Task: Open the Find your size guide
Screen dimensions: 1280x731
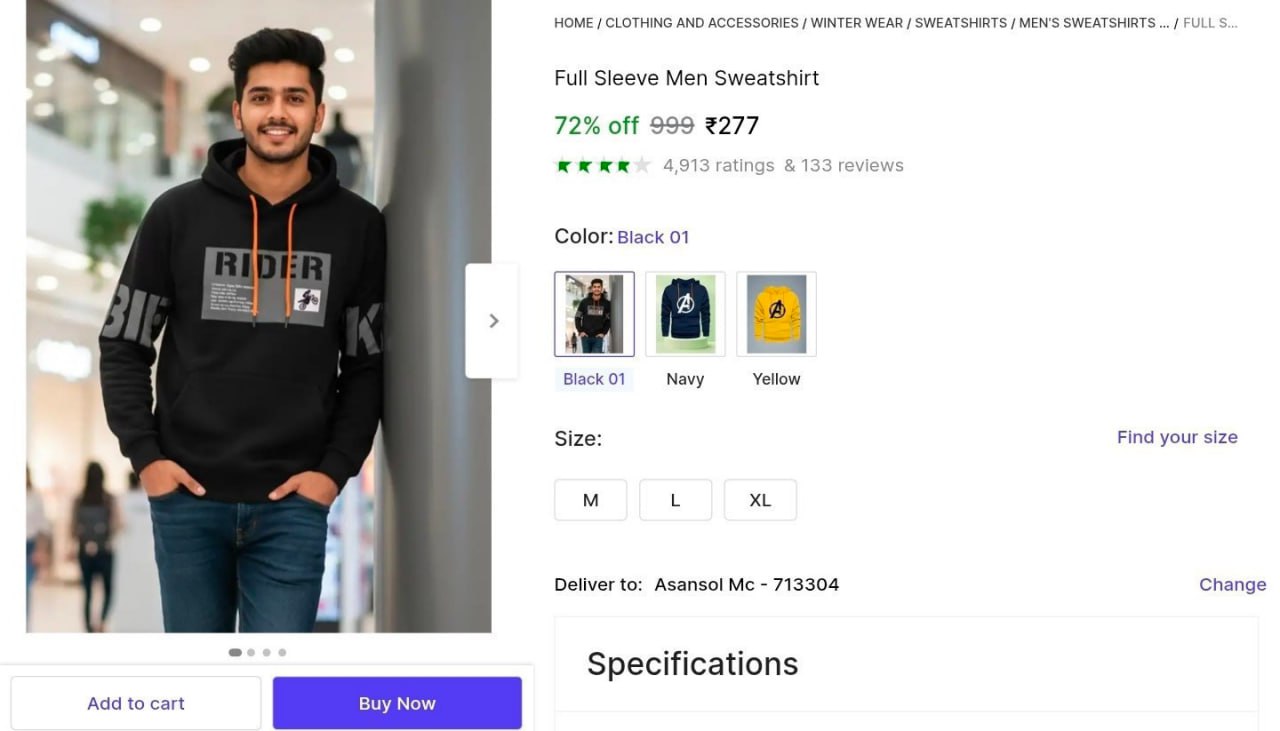Action: coord(1177,437)
